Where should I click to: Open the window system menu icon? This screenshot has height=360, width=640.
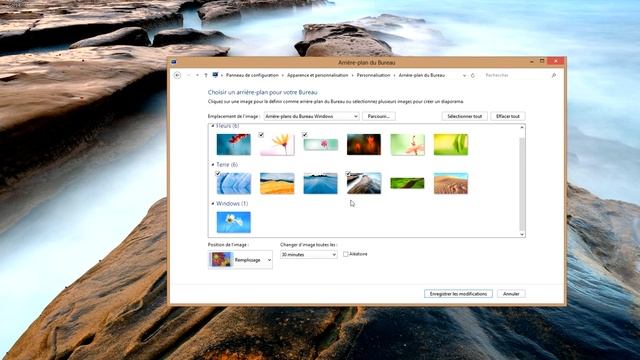click(x=174, y=62)
